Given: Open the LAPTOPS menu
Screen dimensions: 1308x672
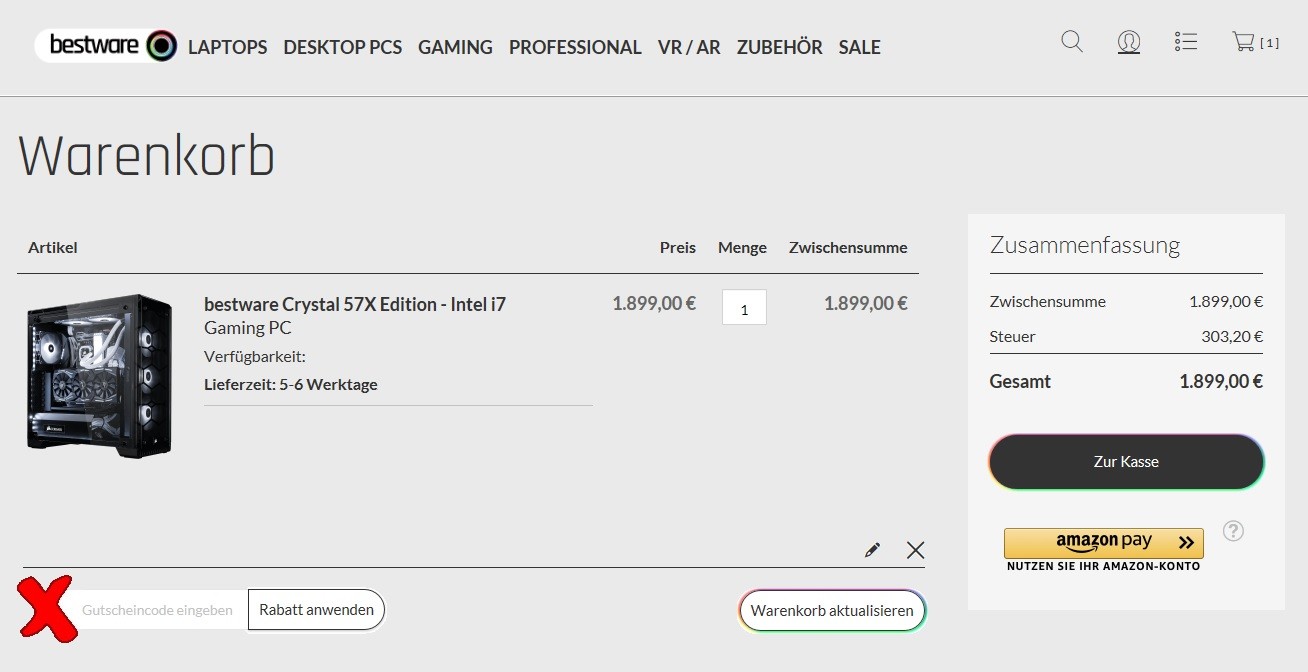Looking at the screenshot, I should 227,47.
